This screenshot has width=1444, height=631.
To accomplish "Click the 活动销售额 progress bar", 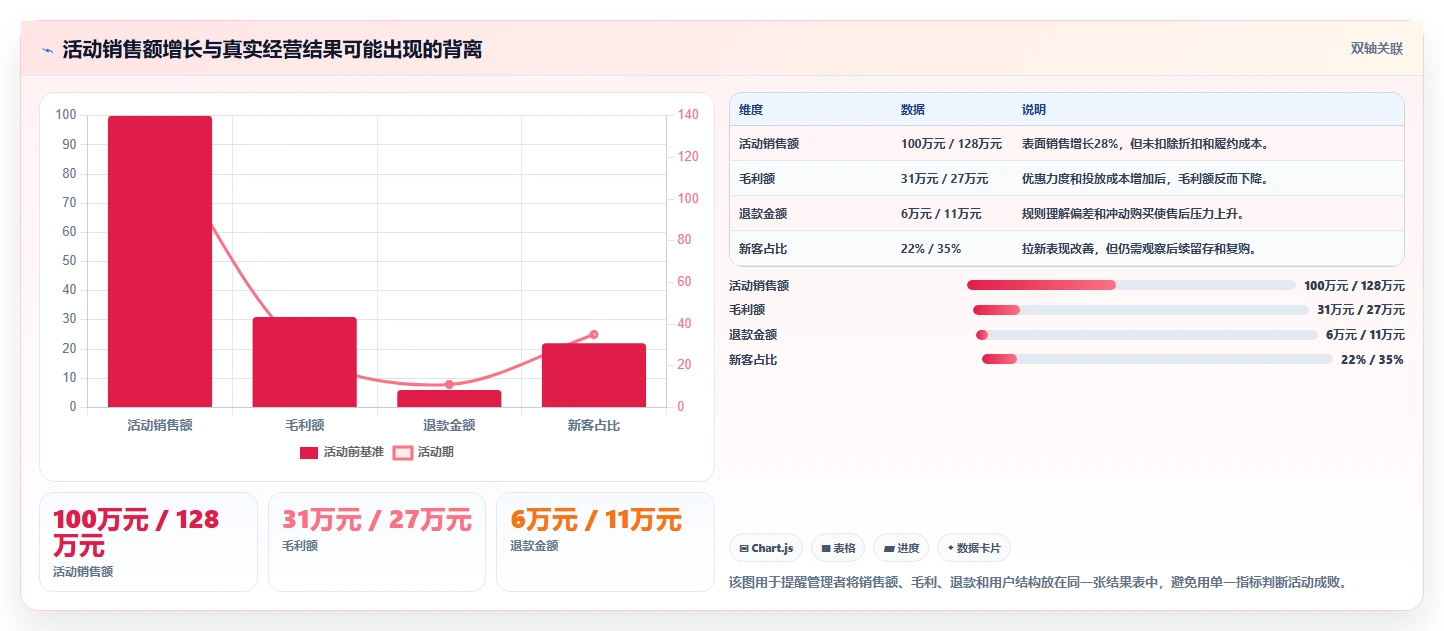I will (1131, 285).
